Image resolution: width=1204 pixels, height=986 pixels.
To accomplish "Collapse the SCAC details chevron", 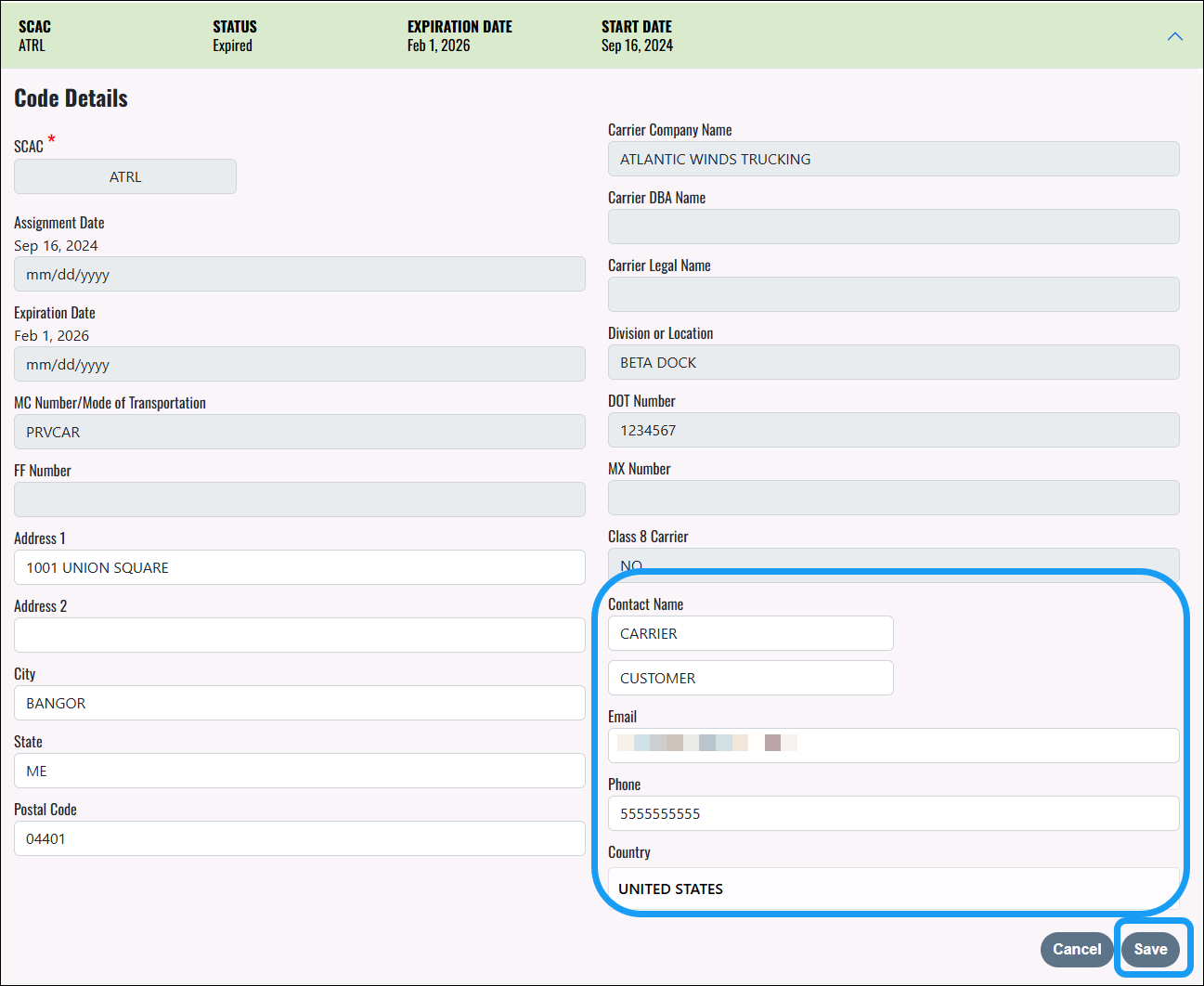I will pyautogui.click(x=1174, y=36).
